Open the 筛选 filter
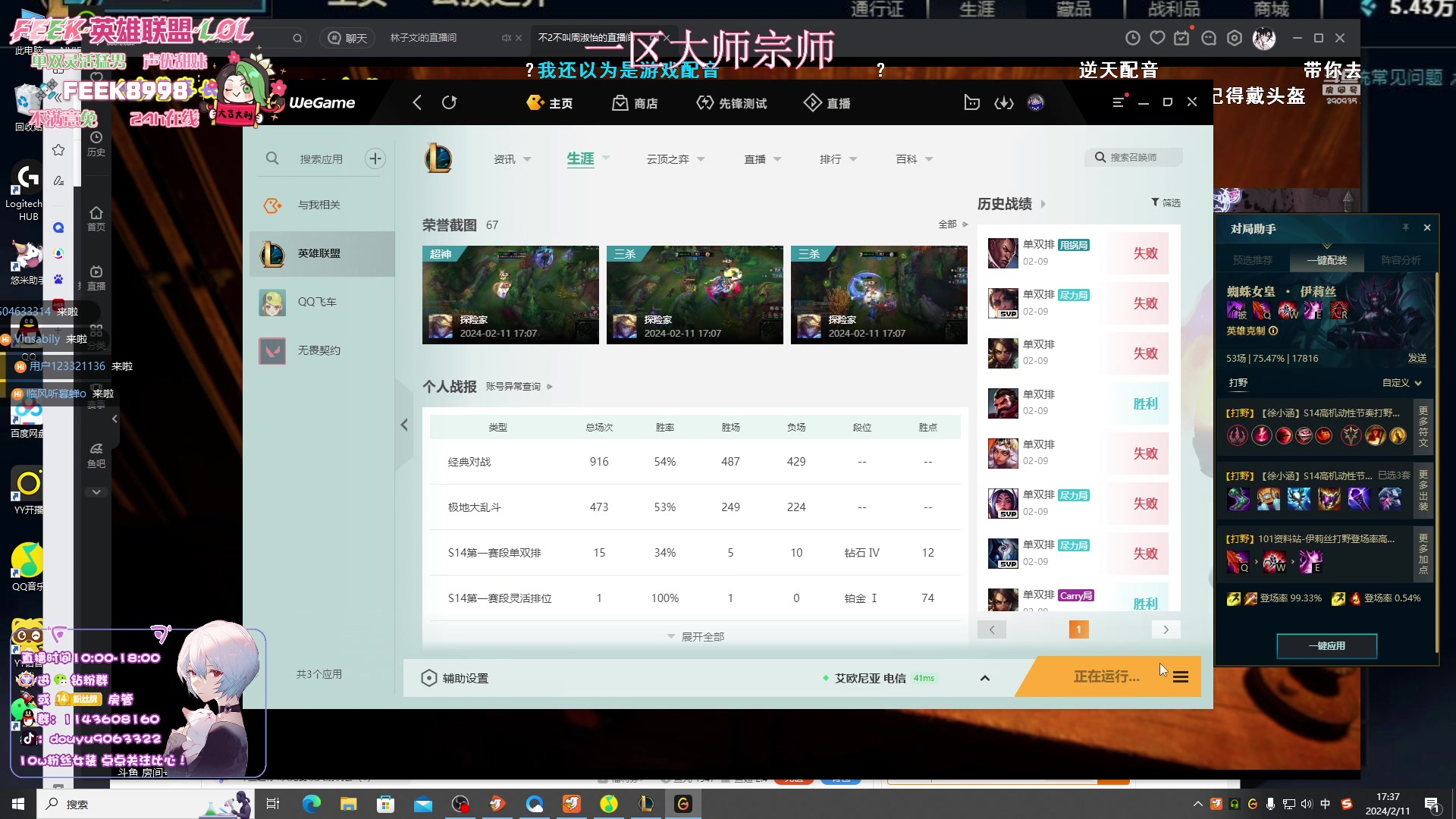The height and width of the screenshot is (819, 1456). (1166, 202)
